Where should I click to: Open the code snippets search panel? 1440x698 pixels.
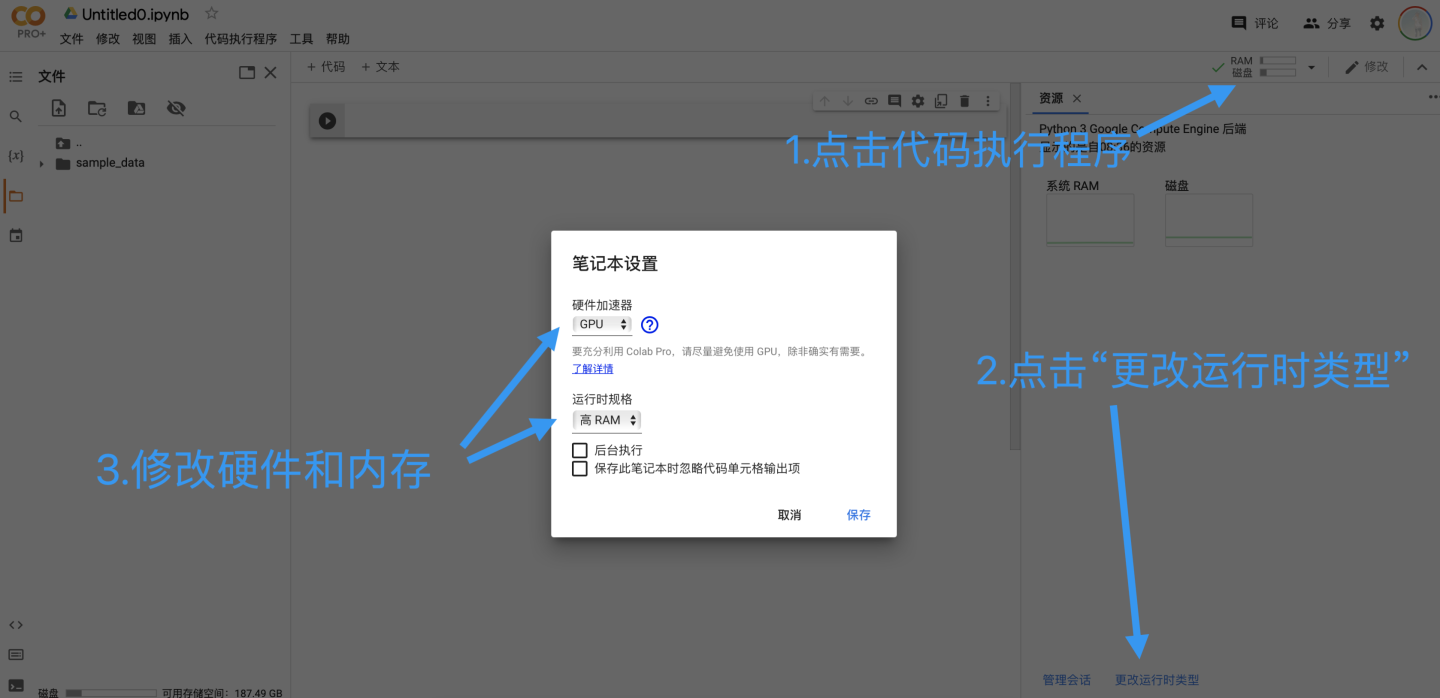point(15,115)
